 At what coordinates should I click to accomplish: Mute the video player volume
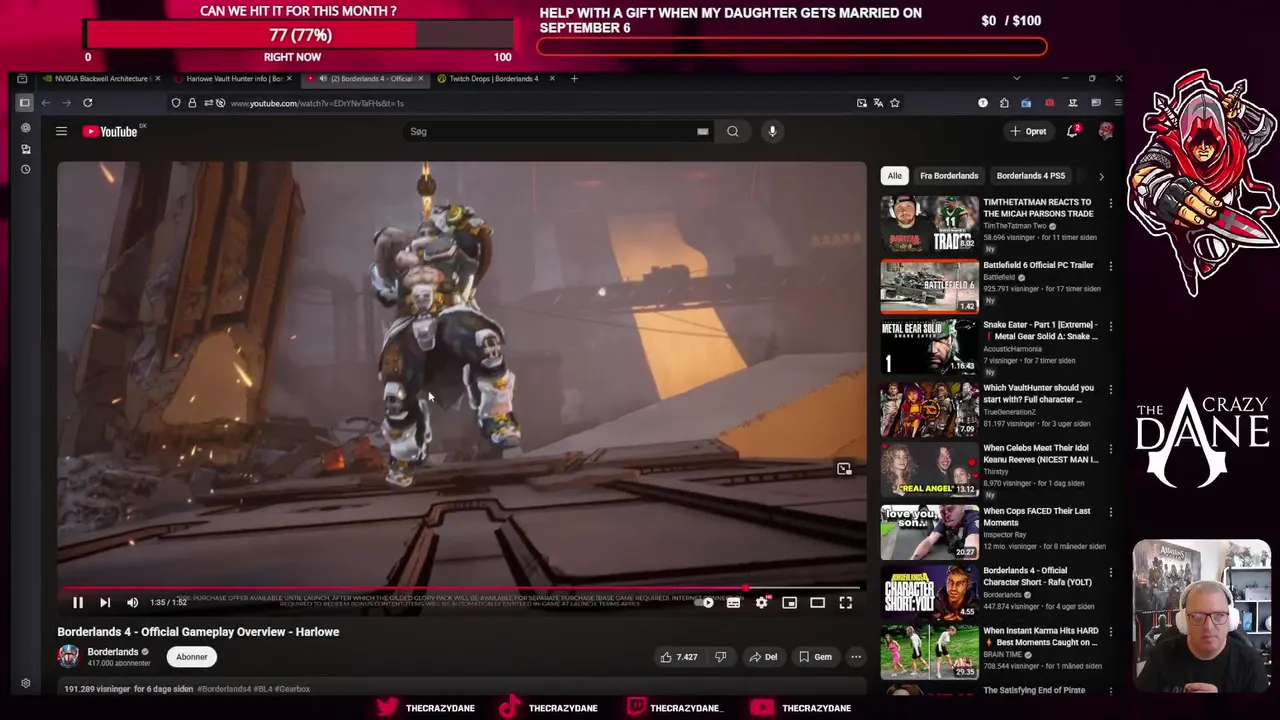click(x=132, y=602)
